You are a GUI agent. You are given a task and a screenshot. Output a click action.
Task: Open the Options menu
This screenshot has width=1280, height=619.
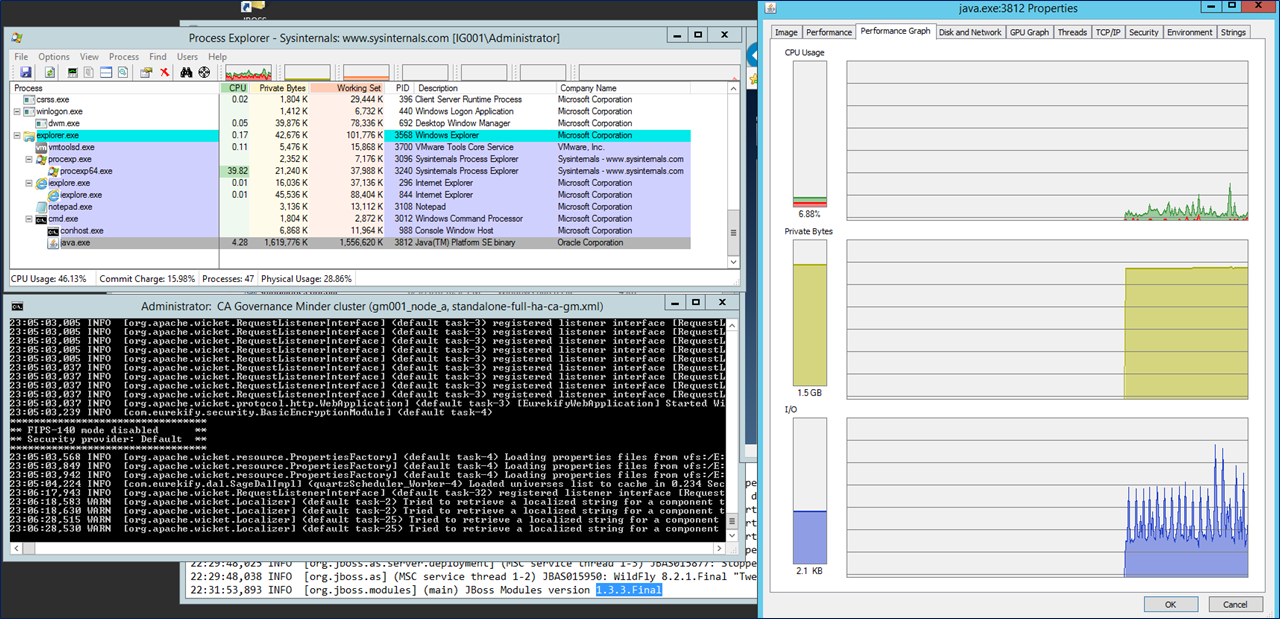point(54,57)
